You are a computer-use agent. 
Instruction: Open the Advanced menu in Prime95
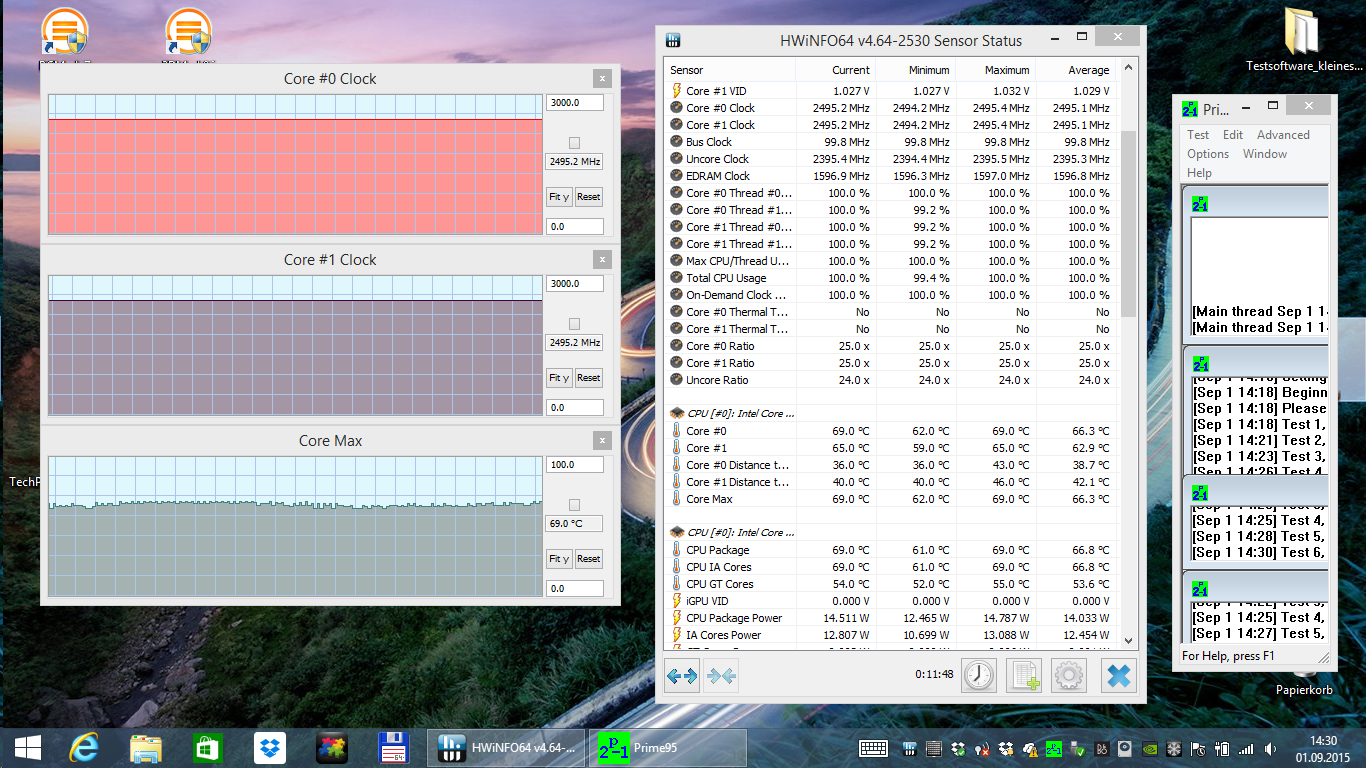pyautogui.click(x=1283, y=135)
